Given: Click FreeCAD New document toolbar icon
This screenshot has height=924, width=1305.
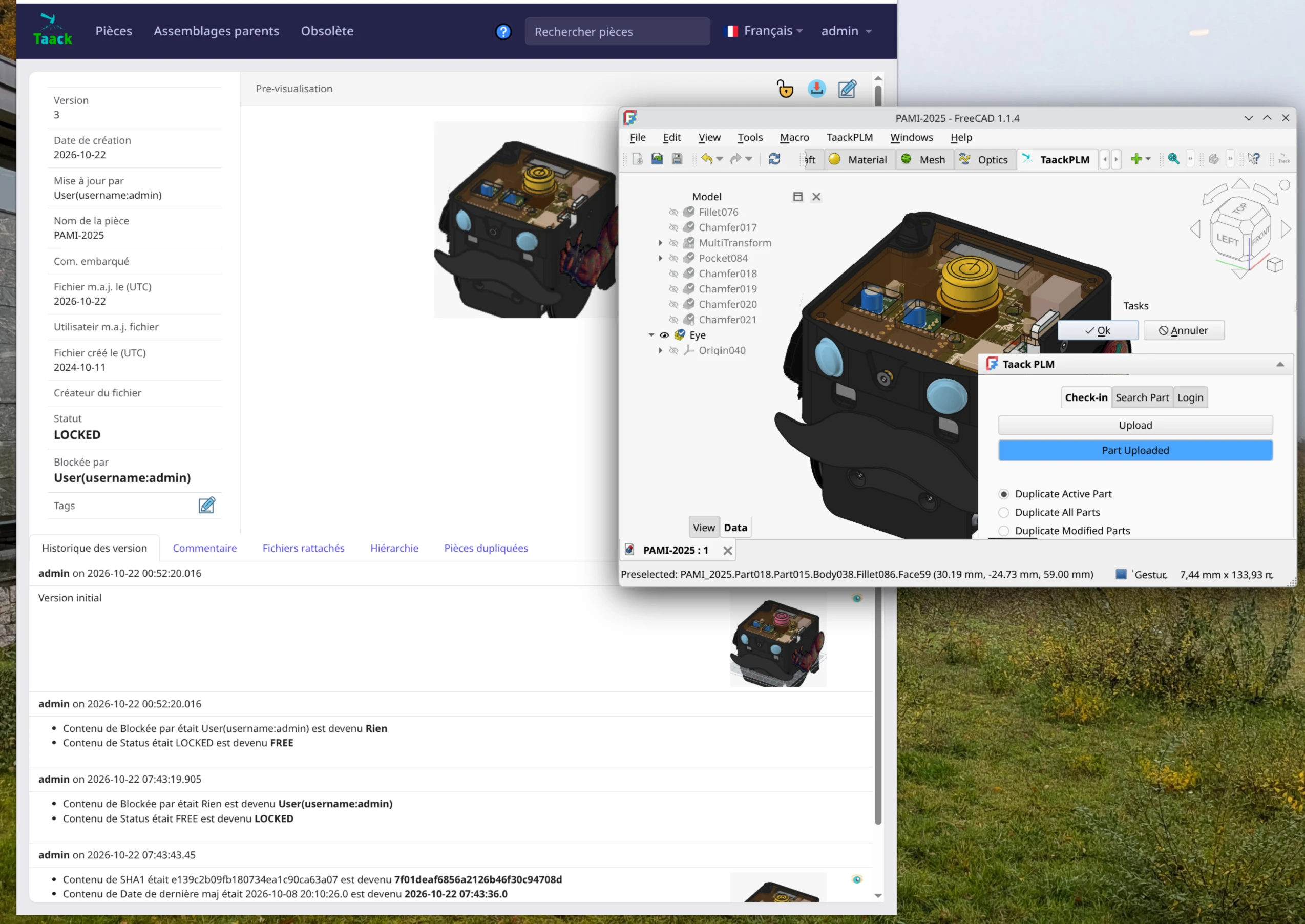Looking at the screenshot, I should (637, 159).
